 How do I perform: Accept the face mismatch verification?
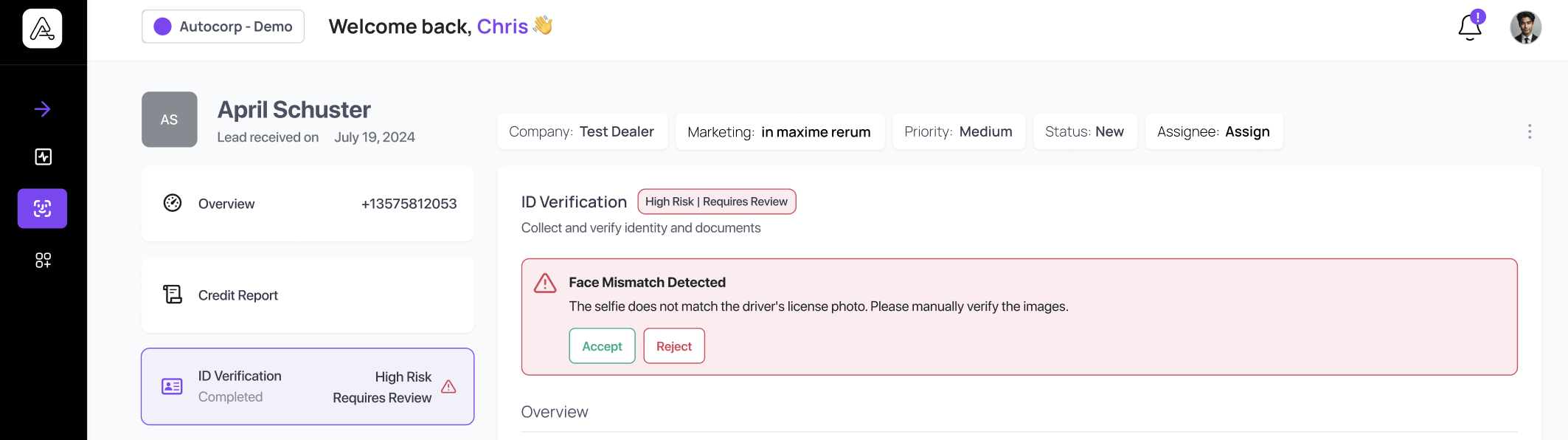coord(602,346)
